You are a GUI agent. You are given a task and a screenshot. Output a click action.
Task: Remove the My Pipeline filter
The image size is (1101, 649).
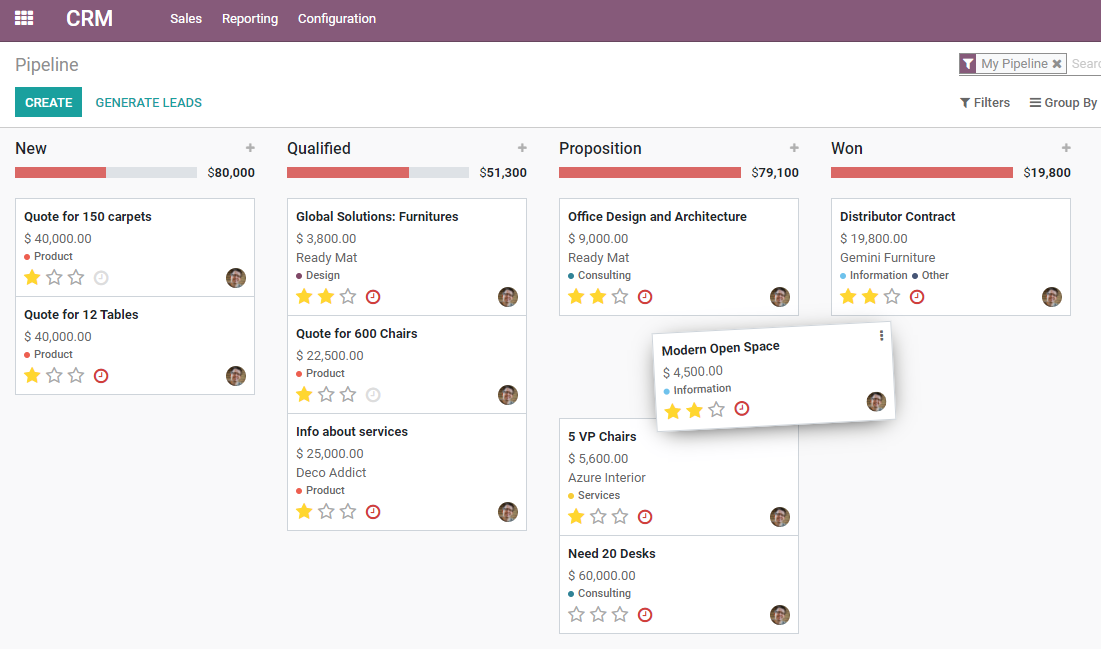click(1058, 63)
